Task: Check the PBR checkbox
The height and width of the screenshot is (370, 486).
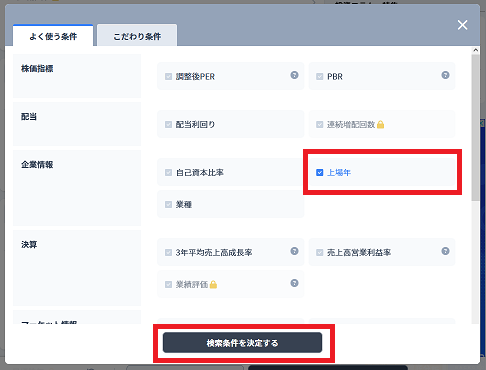Action: point(319,77)
